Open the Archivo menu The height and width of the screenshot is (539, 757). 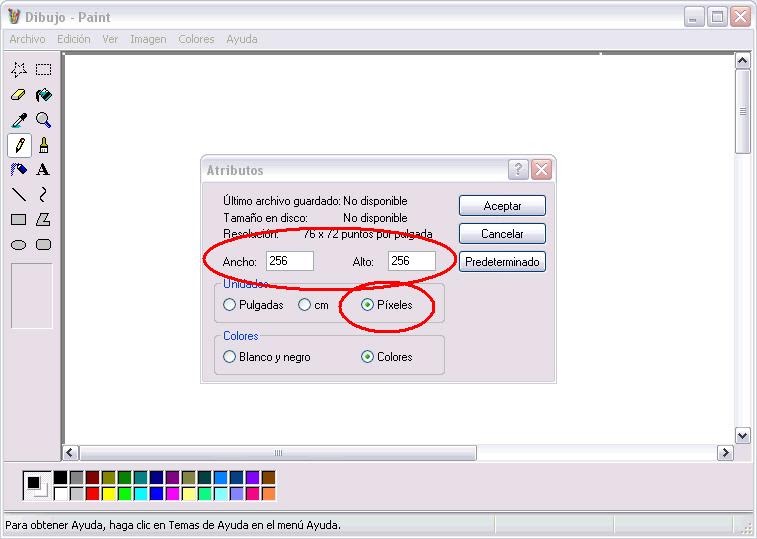pyautogui.click(x=28, y=39)
